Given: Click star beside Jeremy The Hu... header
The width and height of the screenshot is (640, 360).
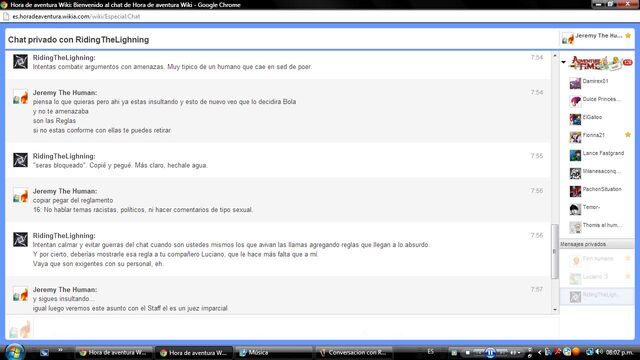Looking at the screenshot, I should (x=628, y=36).
